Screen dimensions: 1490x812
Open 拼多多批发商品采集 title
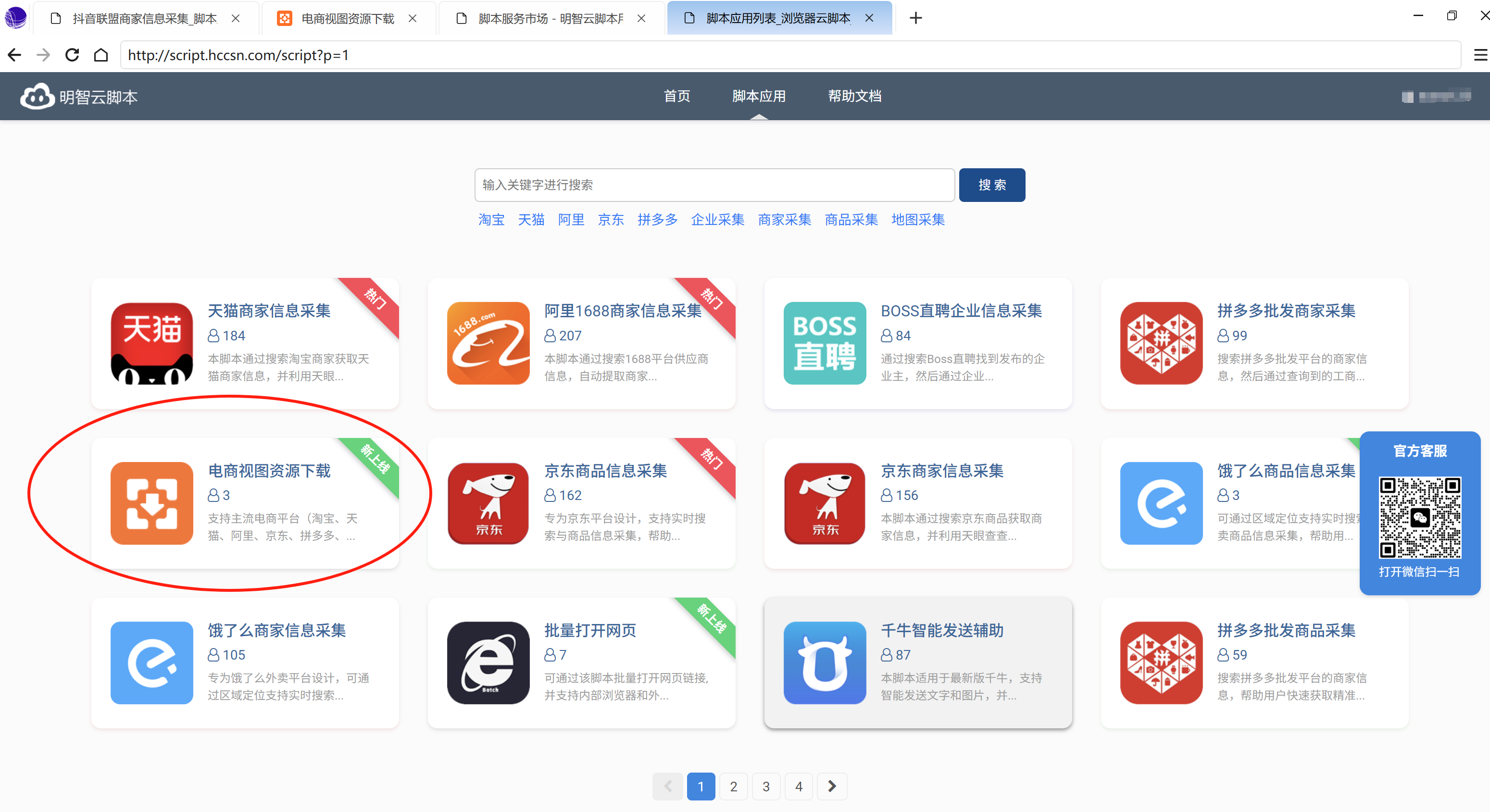(x=1287, y=630)
